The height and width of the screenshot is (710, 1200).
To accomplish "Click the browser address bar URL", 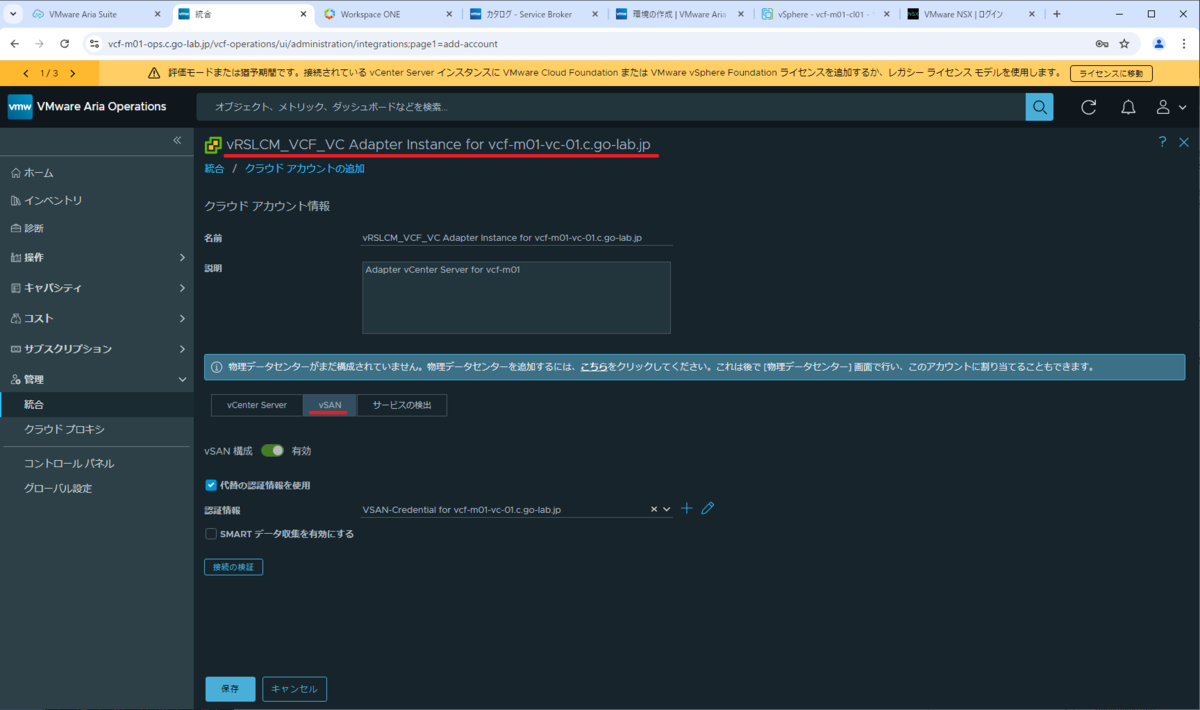I will (303, 44).
